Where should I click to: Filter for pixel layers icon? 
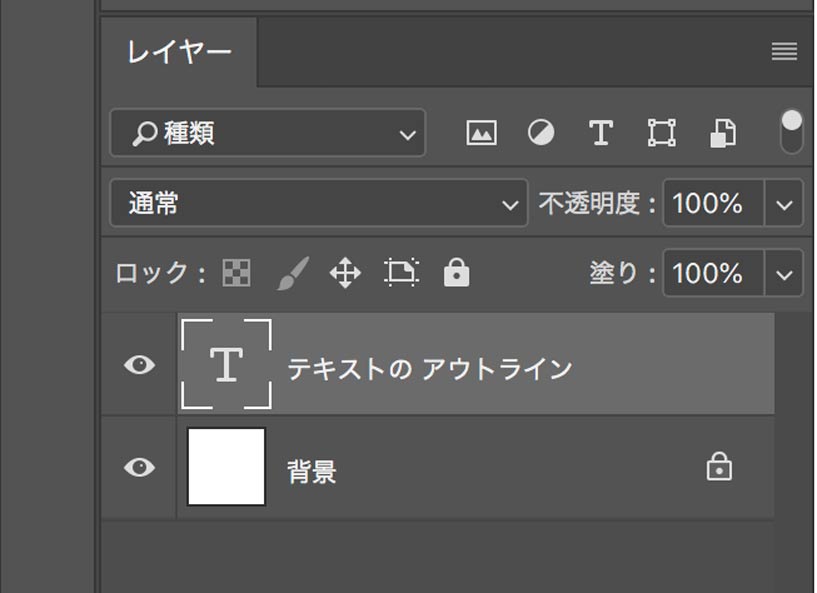click(x=481, y=133)
